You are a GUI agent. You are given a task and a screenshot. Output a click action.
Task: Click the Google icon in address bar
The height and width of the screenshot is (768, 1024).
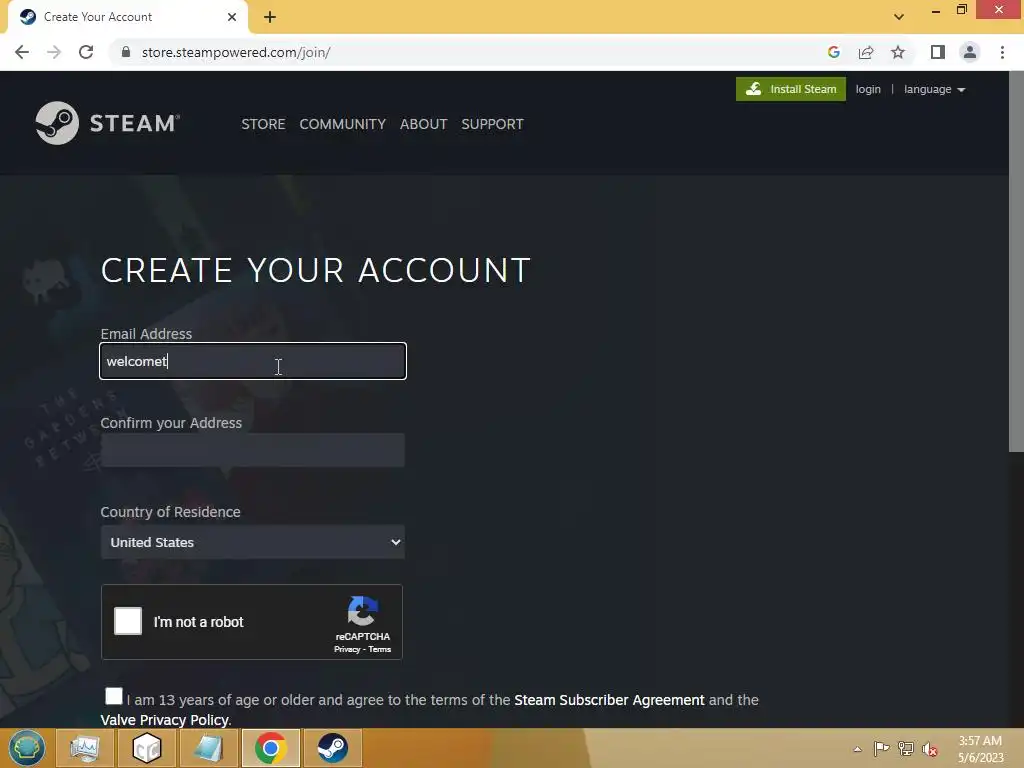click(x=833, y=52)
